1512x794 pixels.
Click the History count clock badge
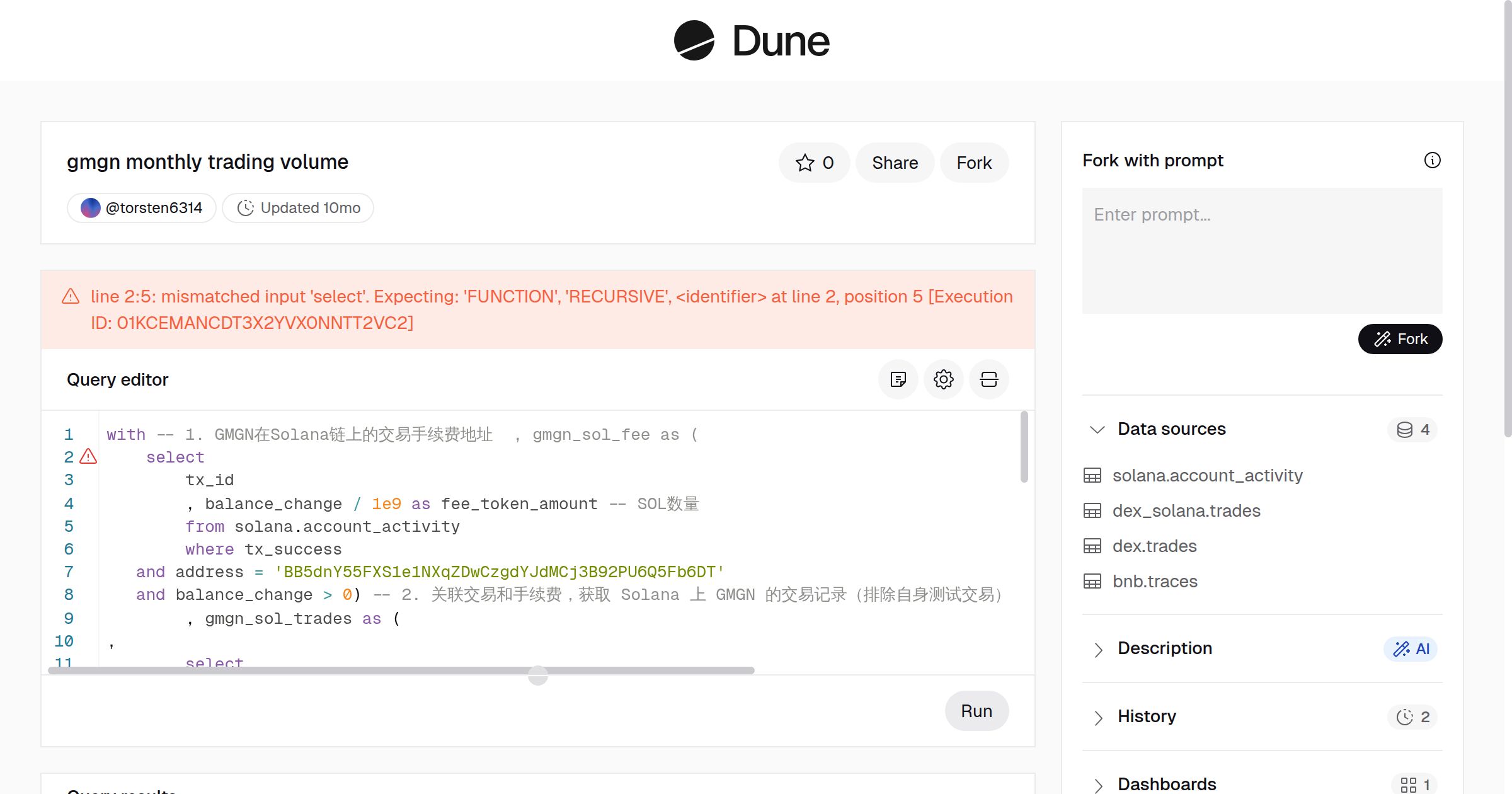click(x=1412, y=717)
